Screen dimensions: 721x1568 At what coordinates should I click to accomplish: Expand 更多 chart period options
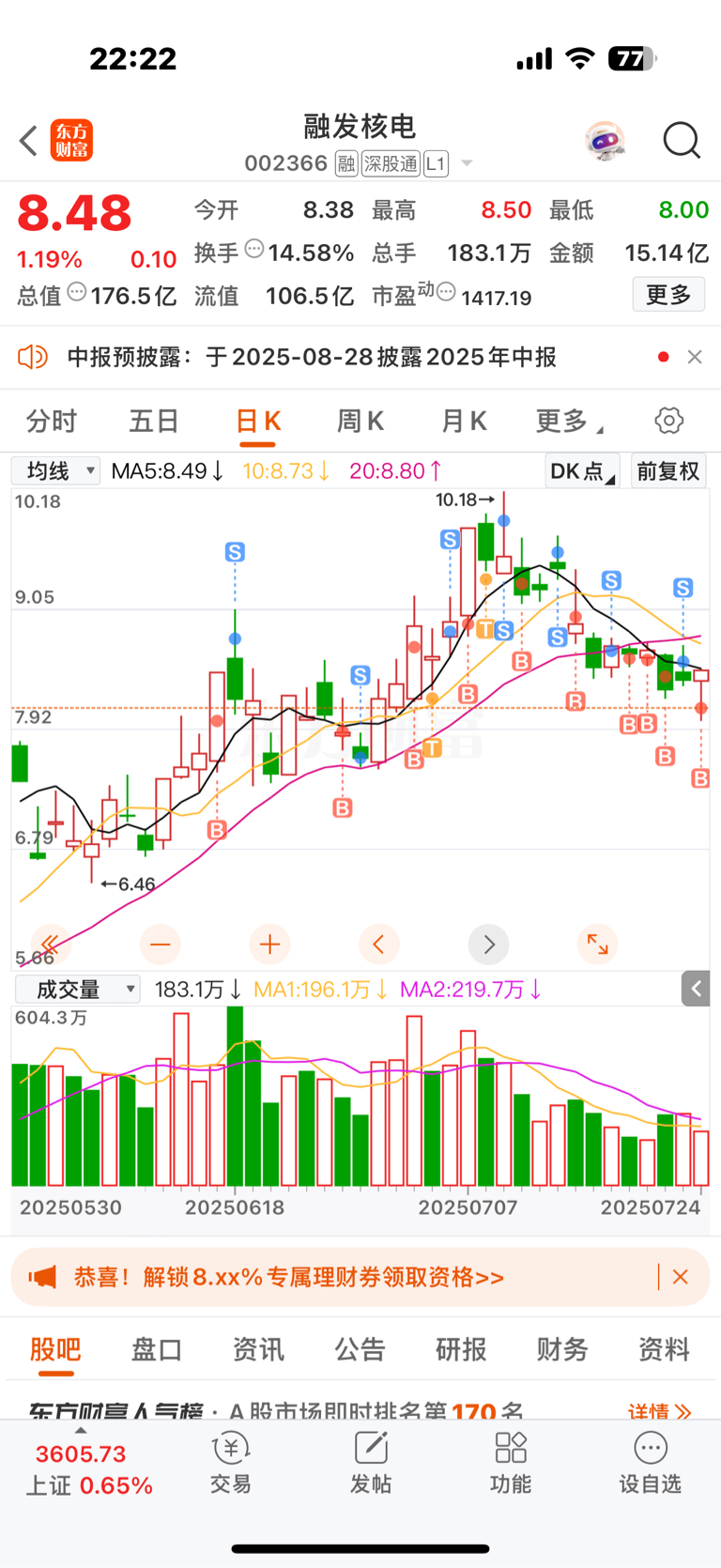(x=569, y=421)
